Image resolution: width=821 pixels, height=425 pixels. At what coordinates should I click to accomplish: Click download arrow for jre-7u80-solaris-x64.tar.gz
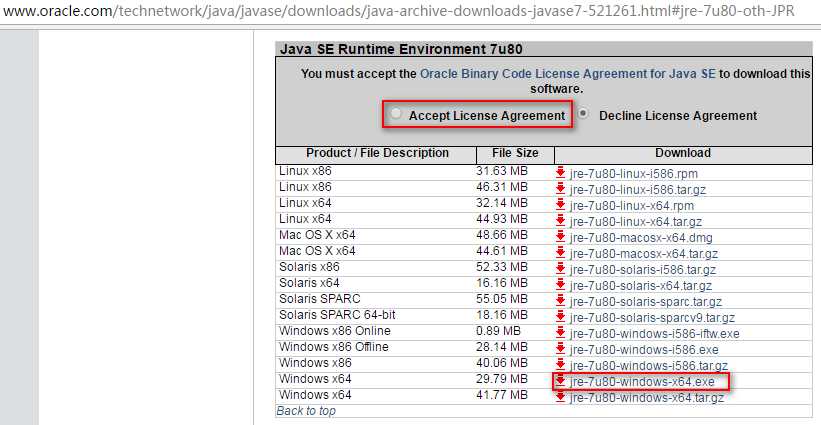coord(560,285)
